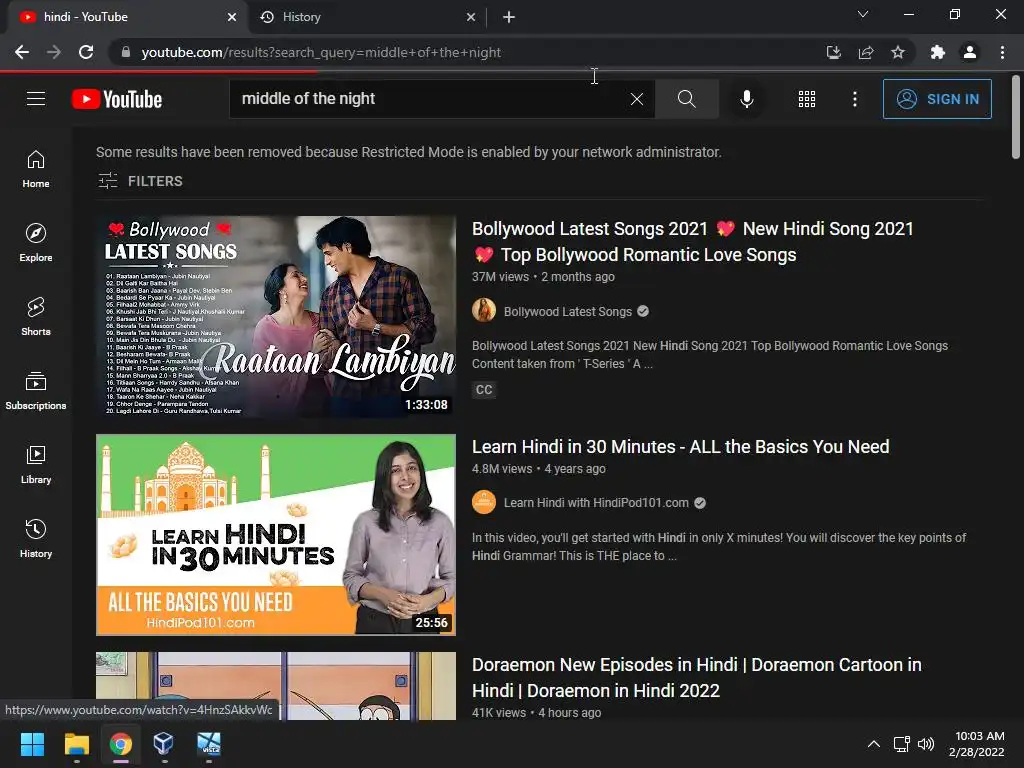Viewport: 1024px width, 768px height.
Task: Open the Chrome three-dot menu
Action: click(x=1002, y=52)
